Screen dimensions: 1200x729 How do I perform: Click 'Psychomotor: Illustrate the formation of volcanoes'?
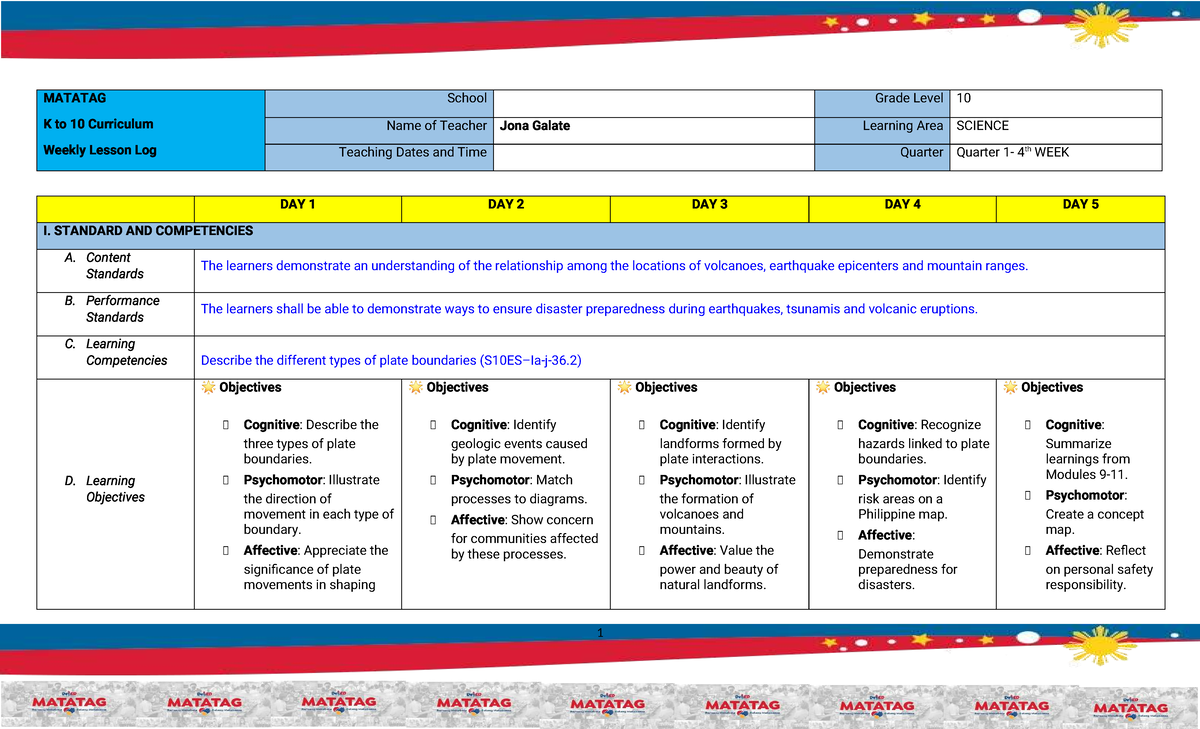tap(727, 505)
